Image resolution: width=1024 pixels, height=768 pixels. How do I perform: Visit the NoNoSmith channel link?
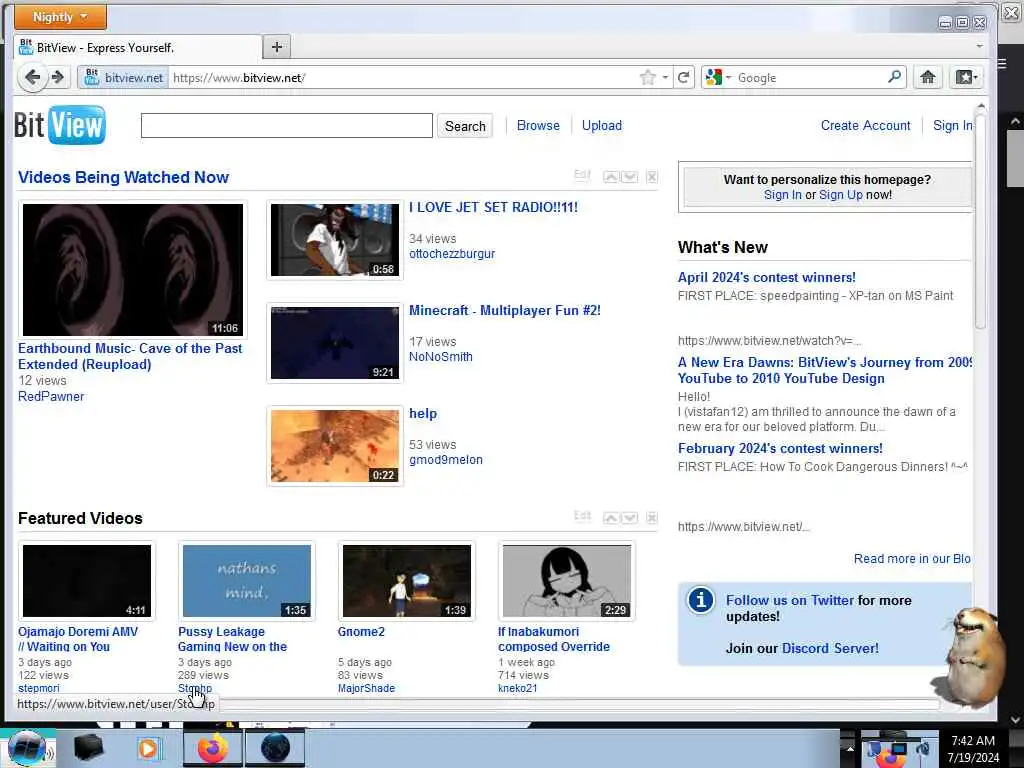click(x=441, y=357)
